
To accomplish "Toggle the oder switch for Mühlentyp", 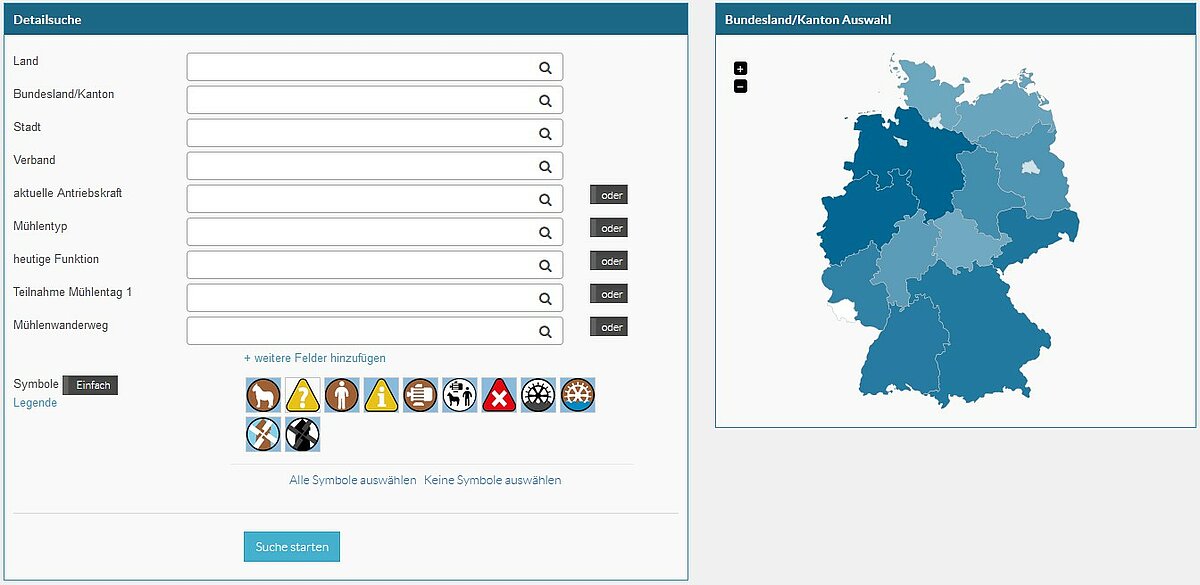I will [x=609, y=228].
